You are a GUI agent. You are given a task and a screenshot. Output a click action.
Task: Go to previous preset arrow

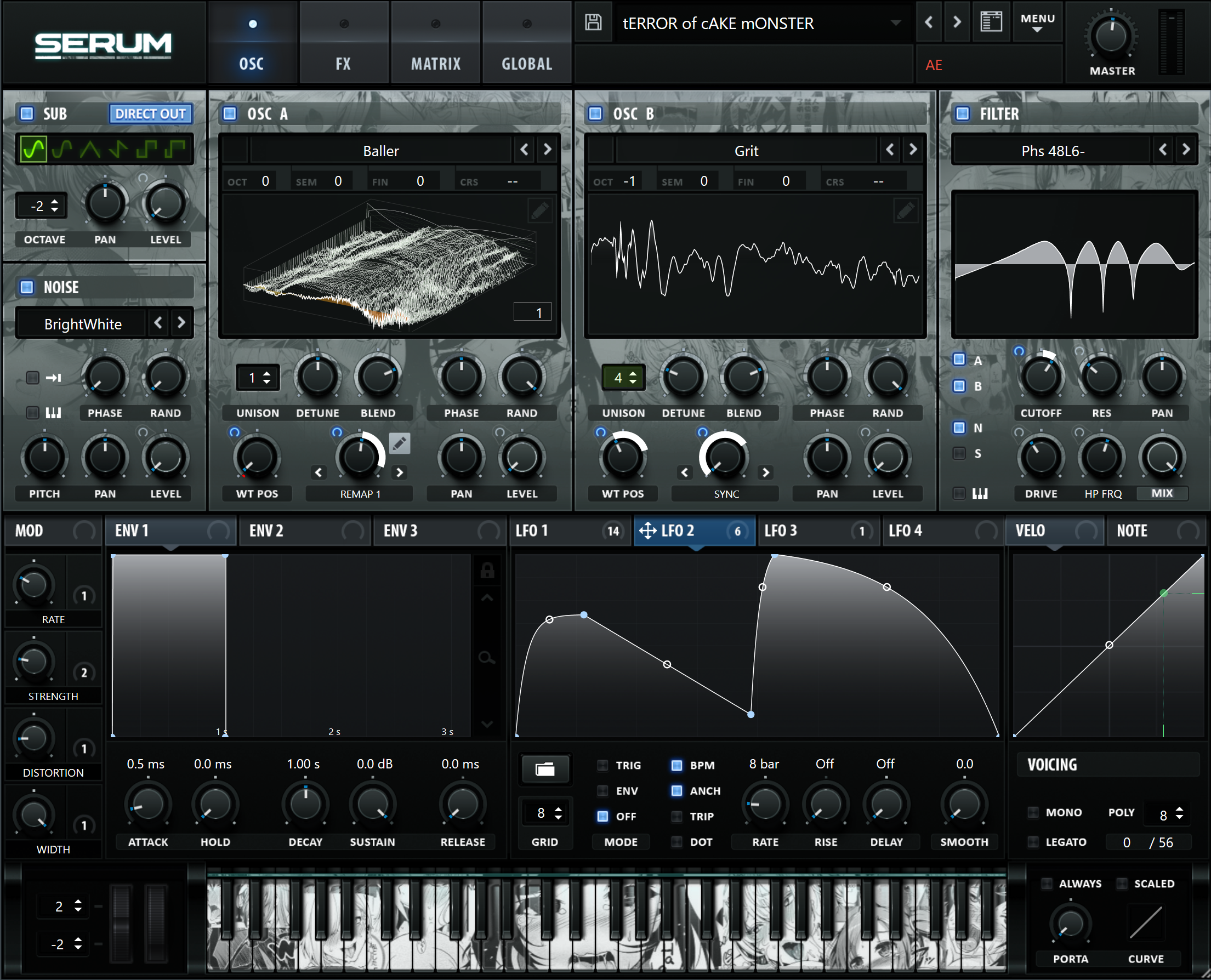[x=929, y=22]
